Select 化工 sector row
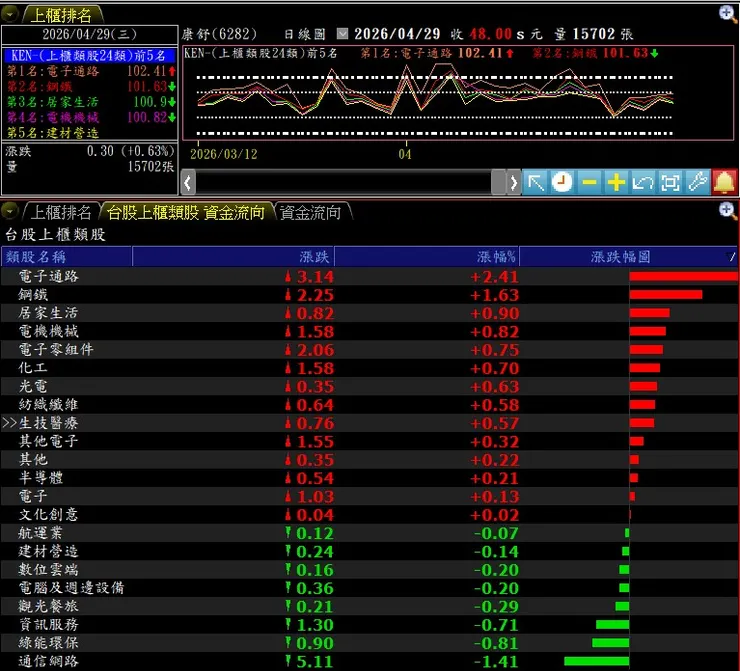 (370, 368)
